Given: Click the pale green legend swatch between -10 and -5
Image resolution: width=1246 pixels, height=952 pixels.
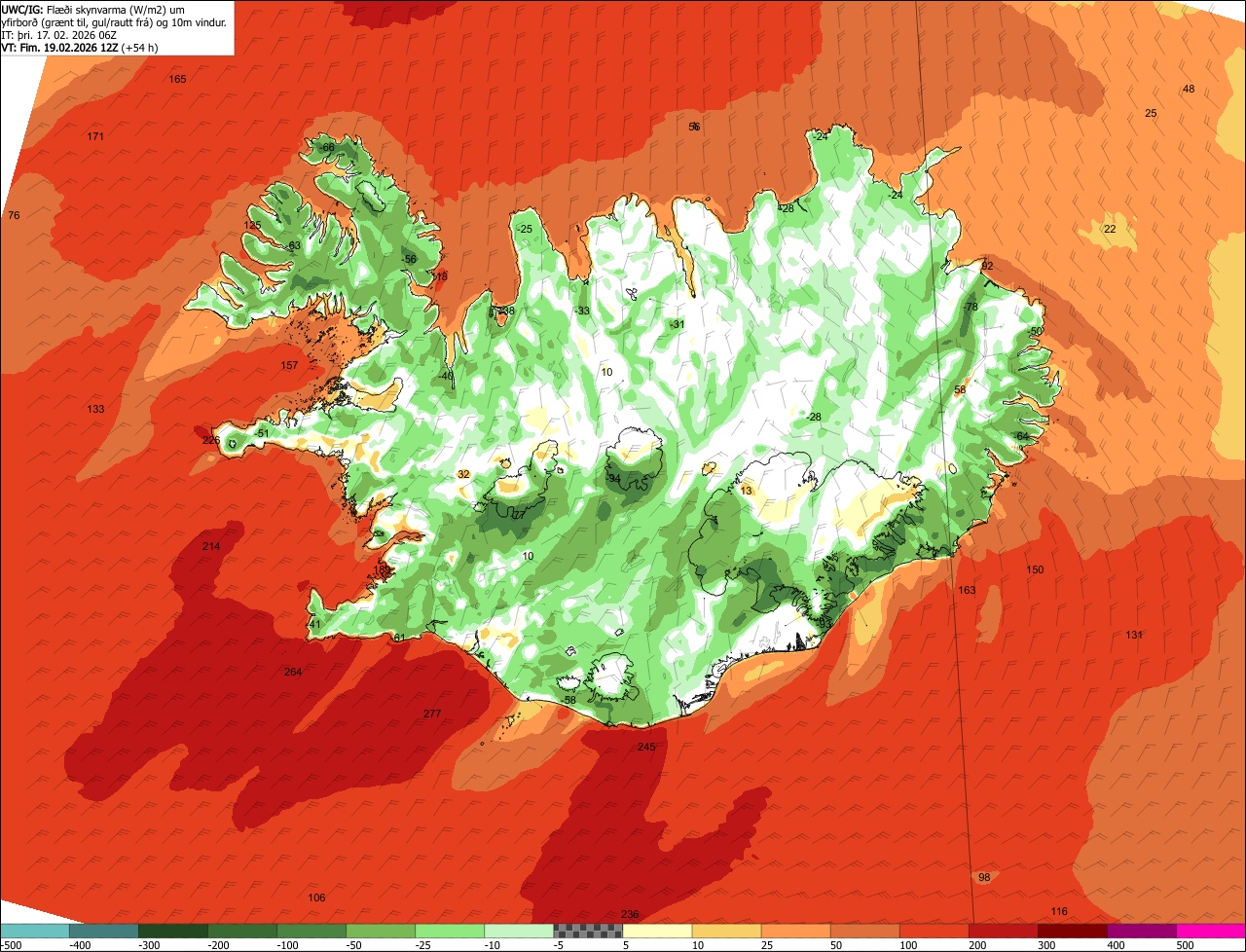Looking at the screenshot, I should click(x=519, y=931).
